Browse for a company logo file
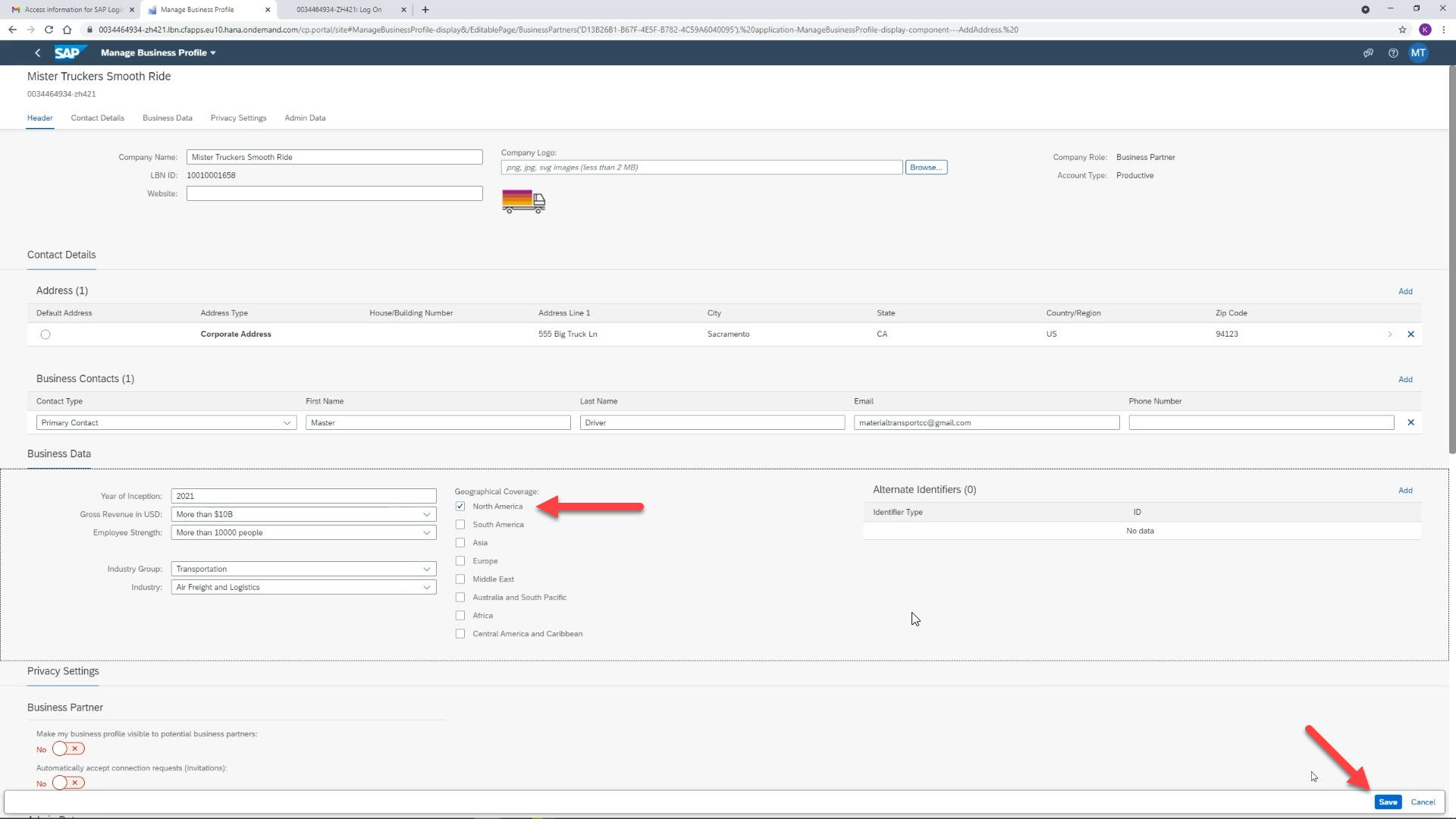 tap(926, 168)
